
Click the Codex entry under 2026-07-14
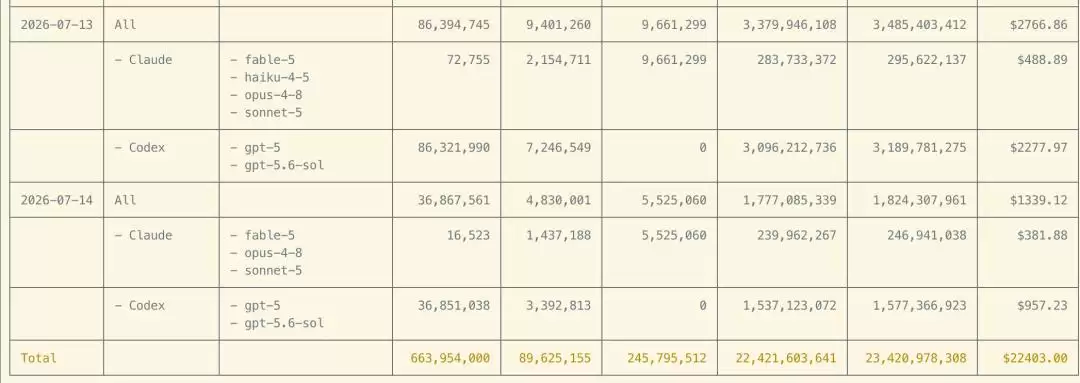click(140, 306)
